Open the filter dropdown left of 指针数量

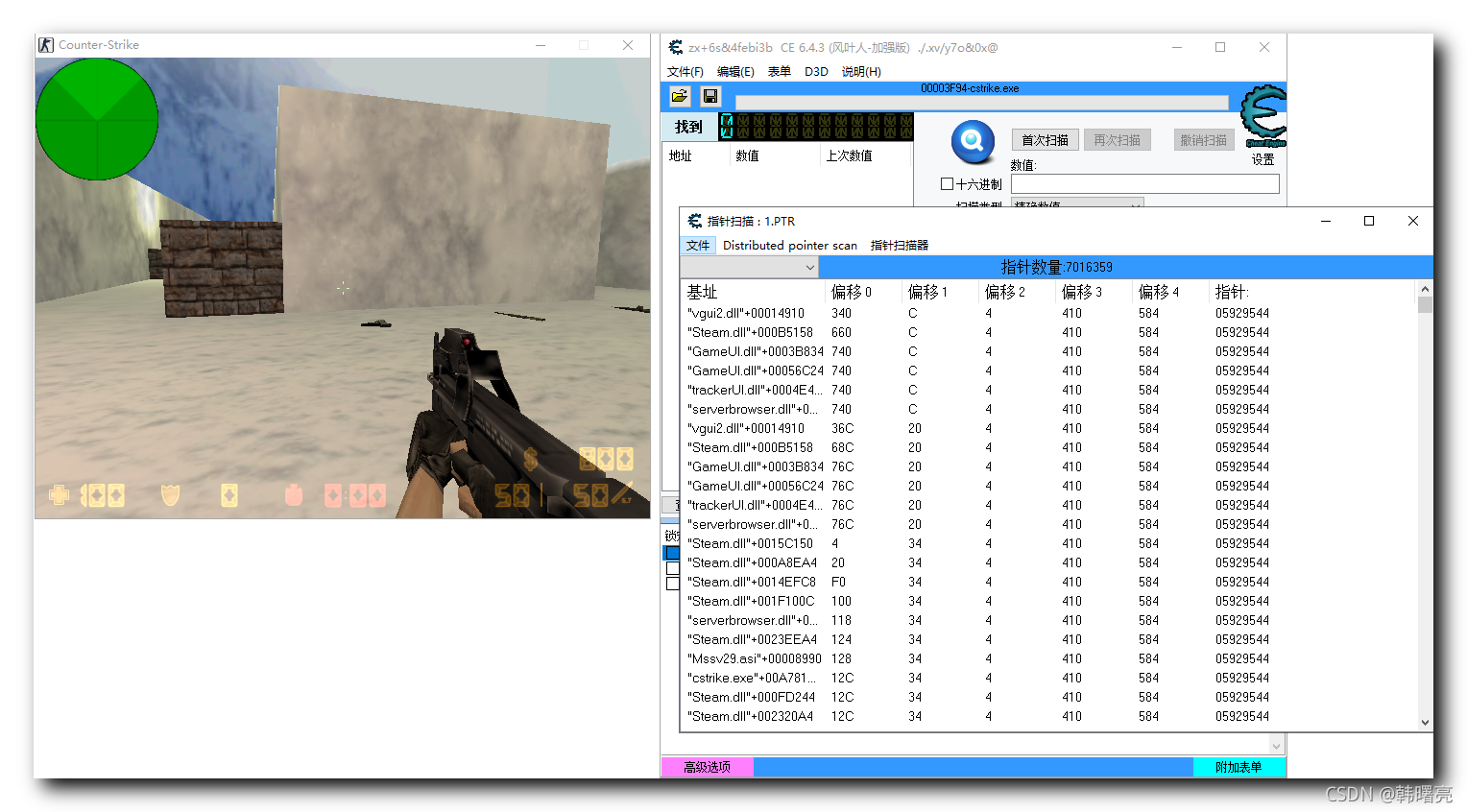(x=749, y=267)
